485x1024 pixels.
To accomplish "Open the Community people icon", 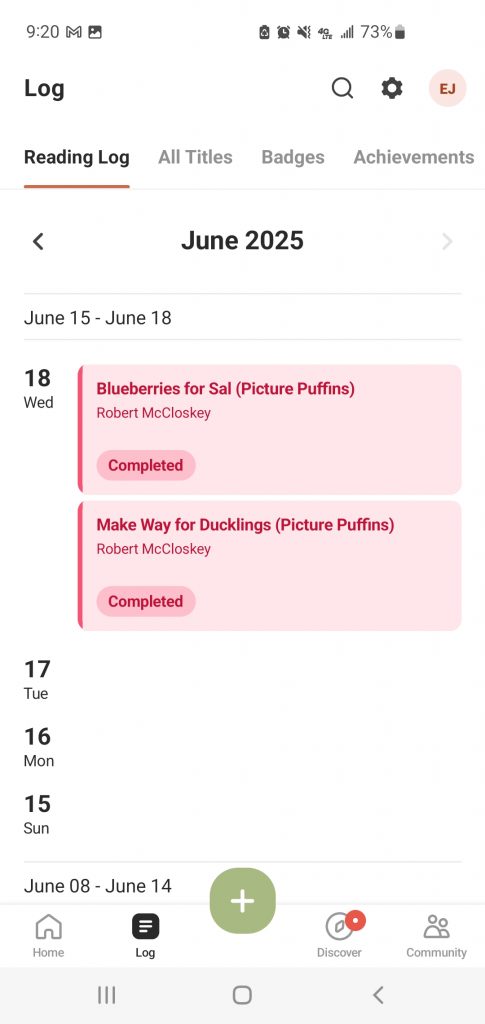I will pos(436,926).
